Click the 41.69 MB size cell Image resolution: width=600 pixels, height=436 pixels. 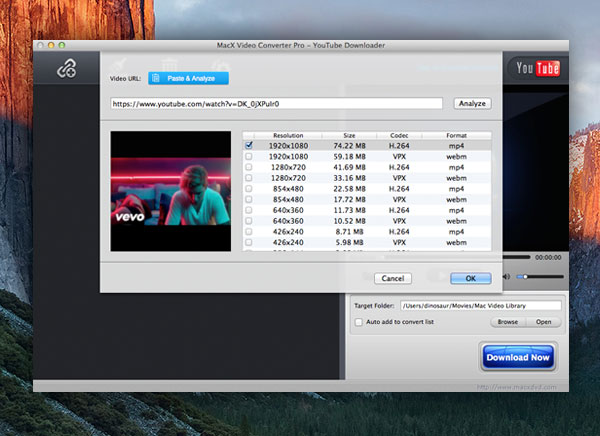(x=349, y=167)
